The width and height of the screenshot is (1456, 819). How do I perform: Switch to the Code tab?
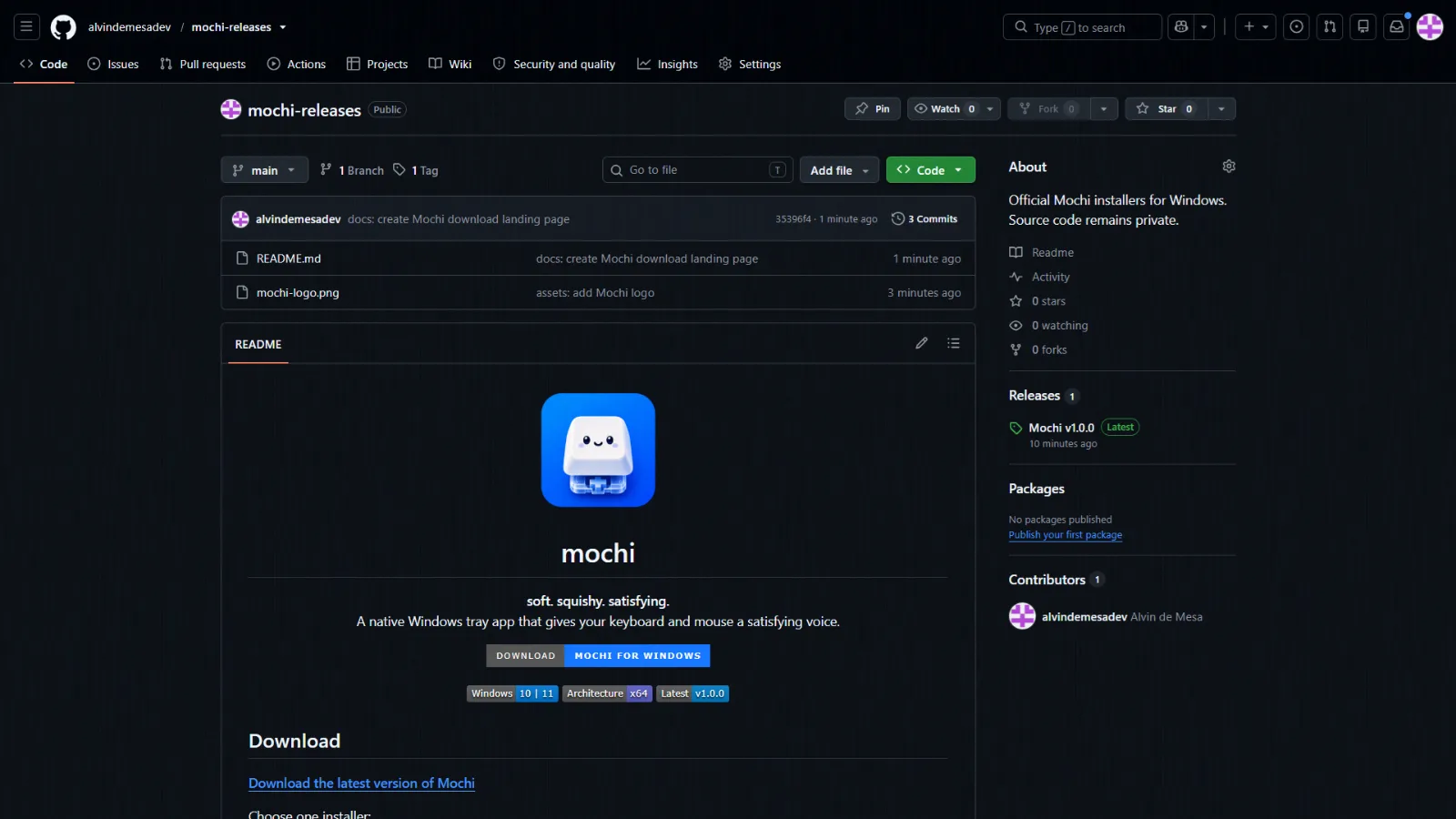point(44,64)
